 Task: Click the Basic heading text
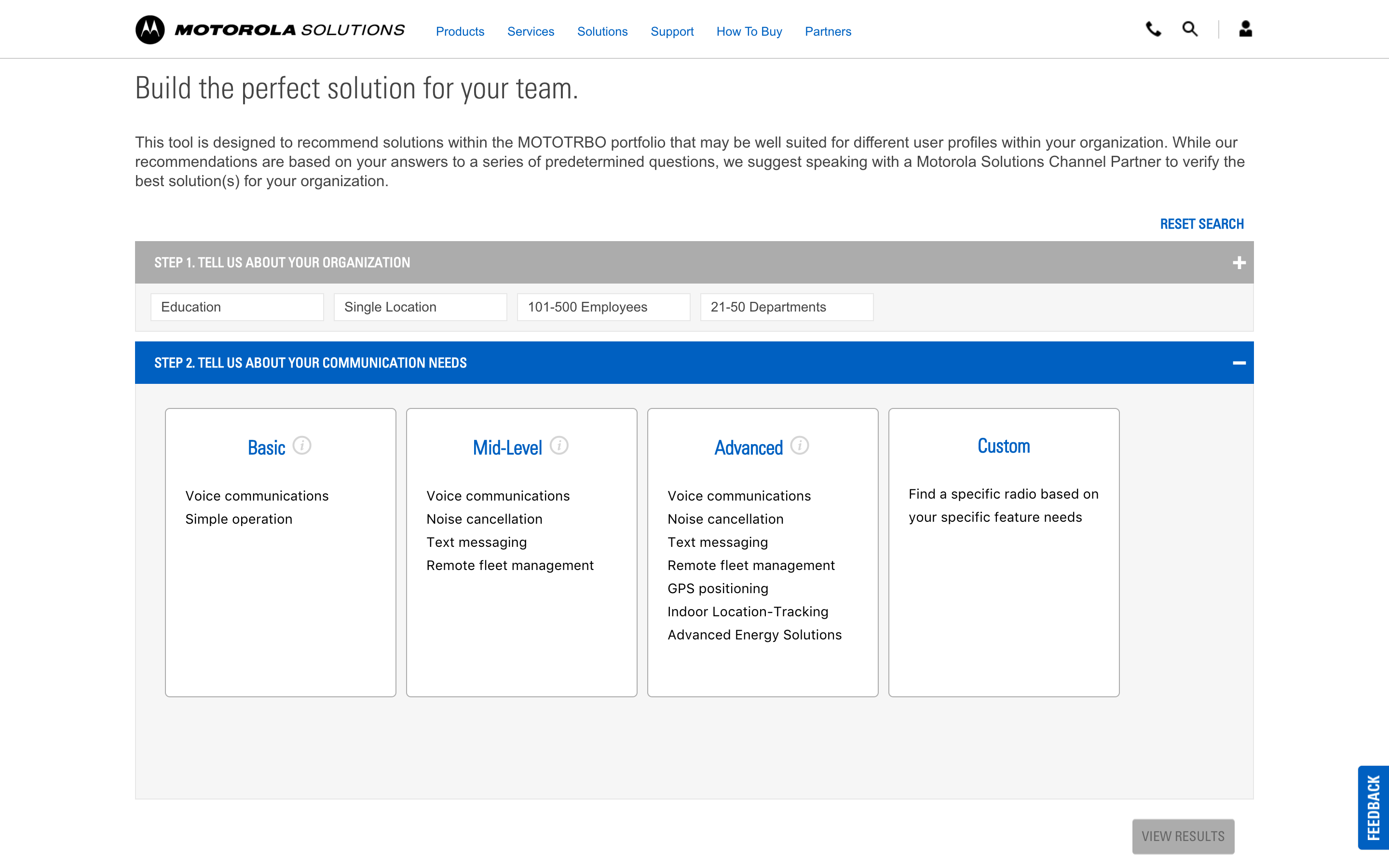pos(266,447)
